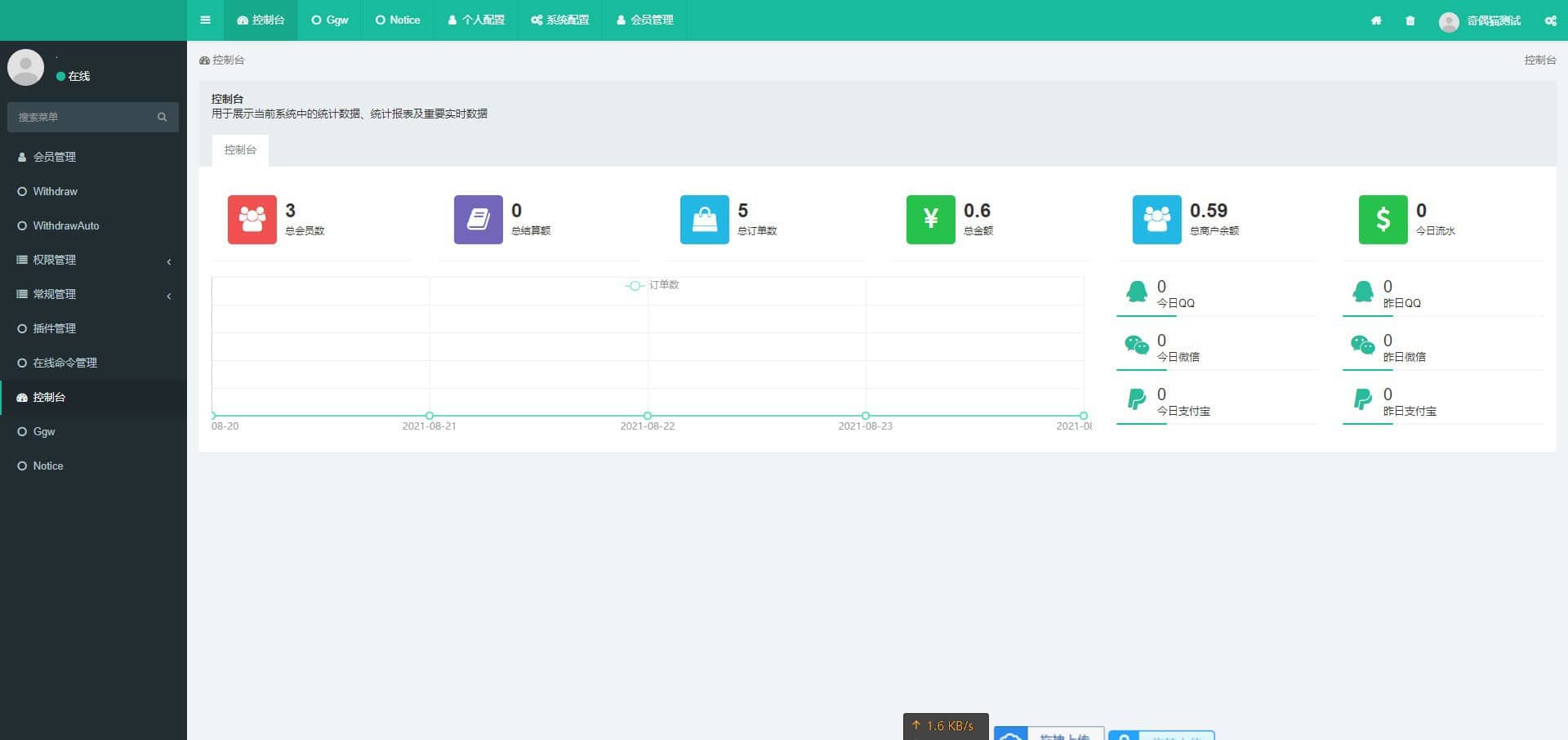Click the 2021-08-22 data point on chart

pyautogui.click(x=648, y=416)
